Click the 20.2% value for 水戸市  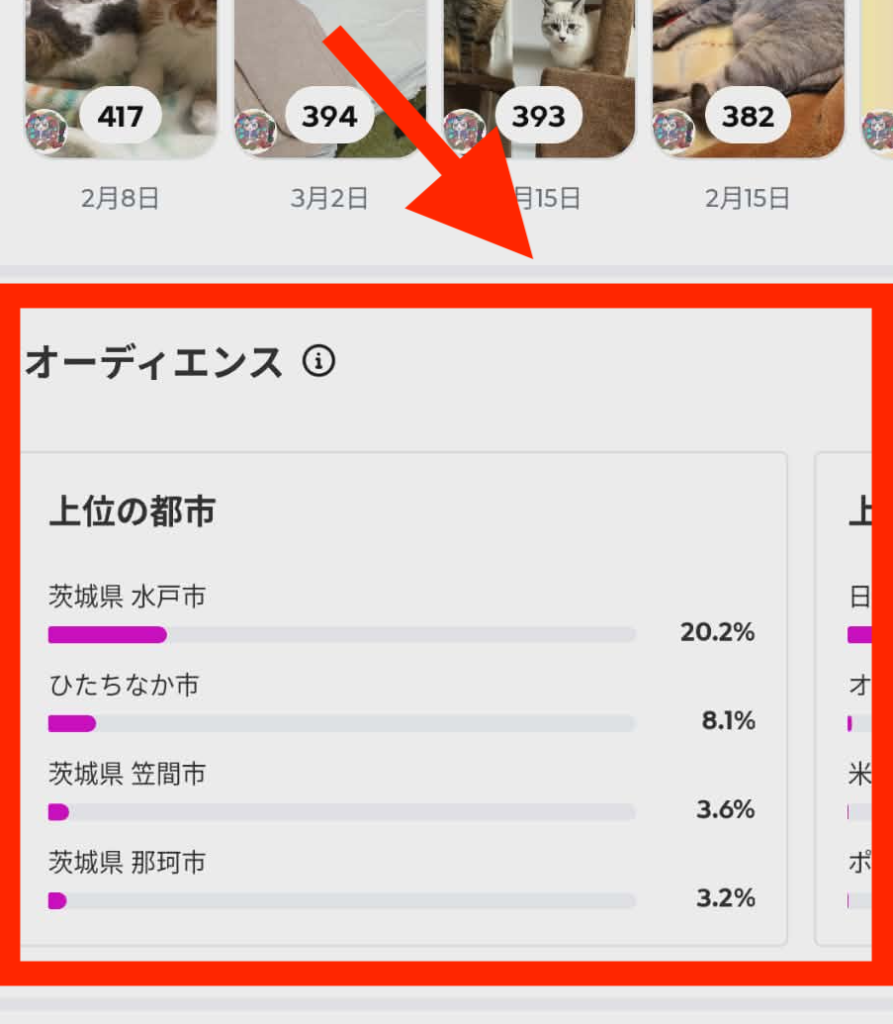[x=717, y=632]
